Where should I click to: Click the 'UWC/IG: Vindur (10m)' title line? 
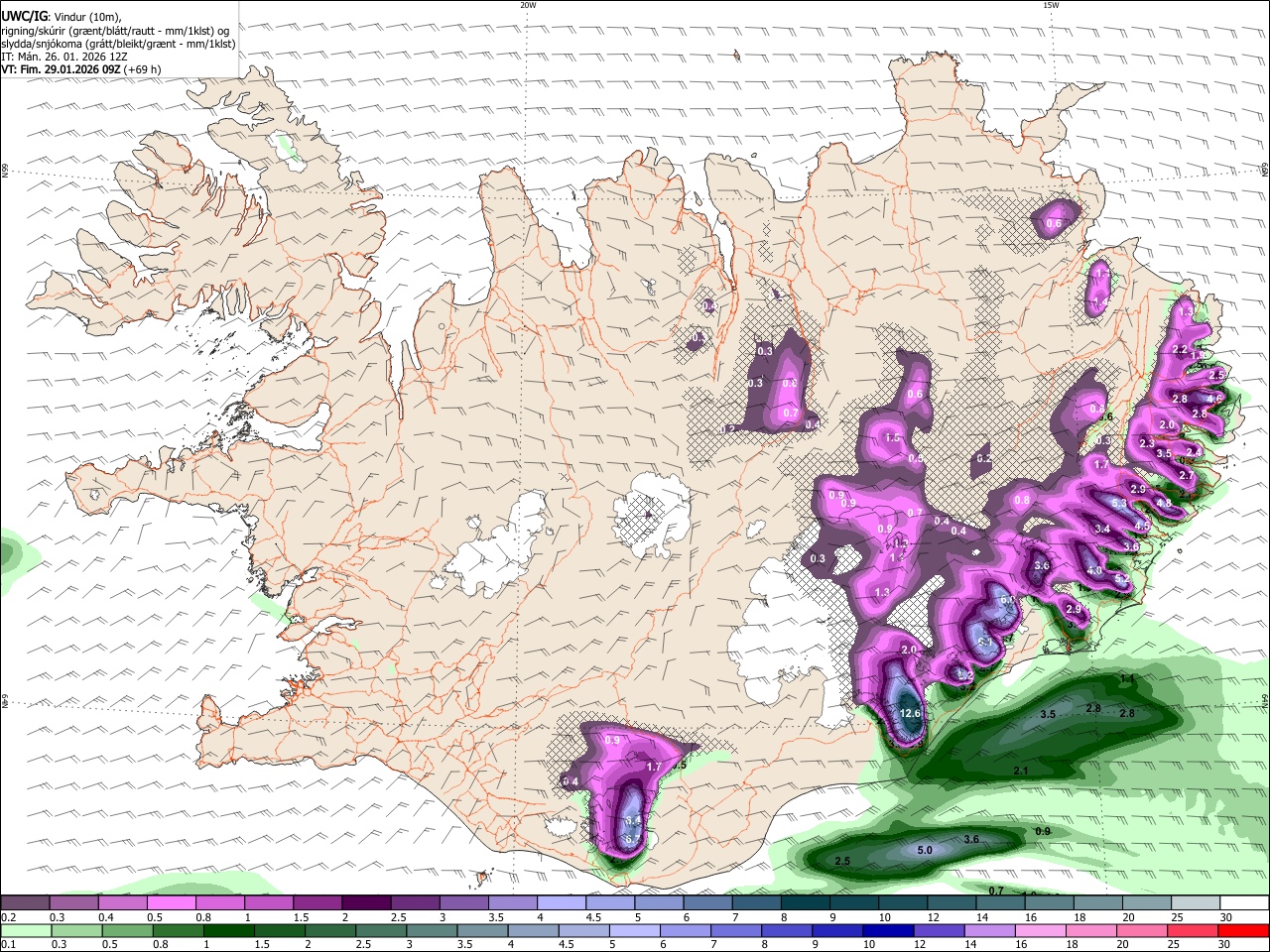point(61,17)
